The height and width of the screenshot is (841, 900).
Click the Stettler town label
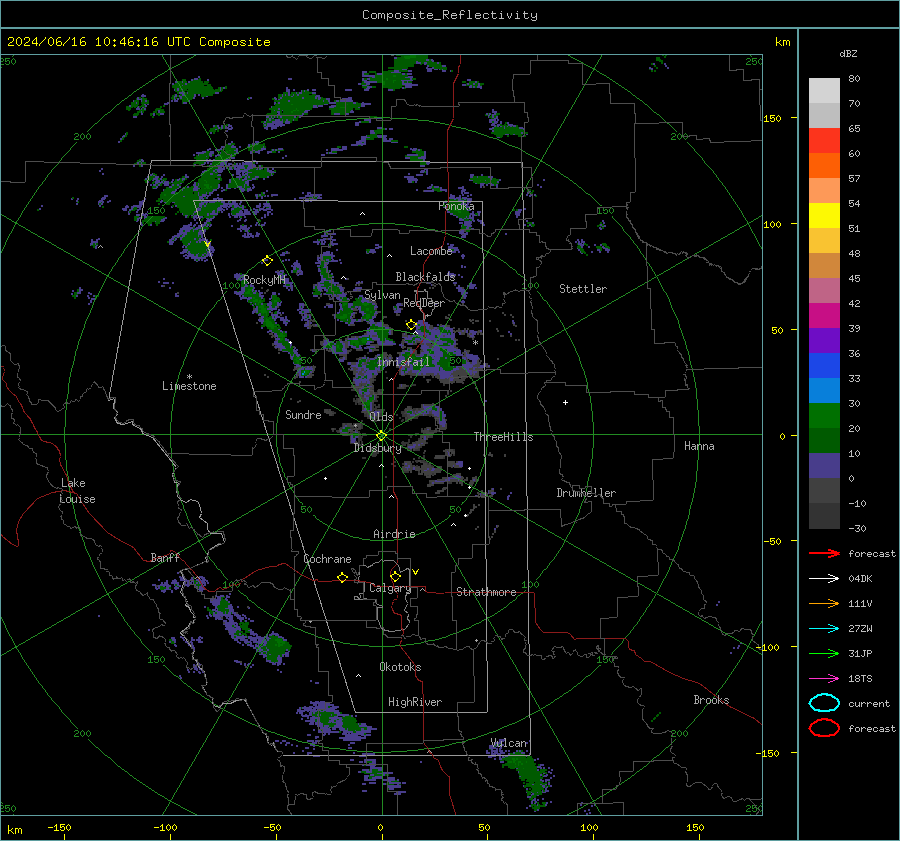pyautogui.click(x=583, y=289)
